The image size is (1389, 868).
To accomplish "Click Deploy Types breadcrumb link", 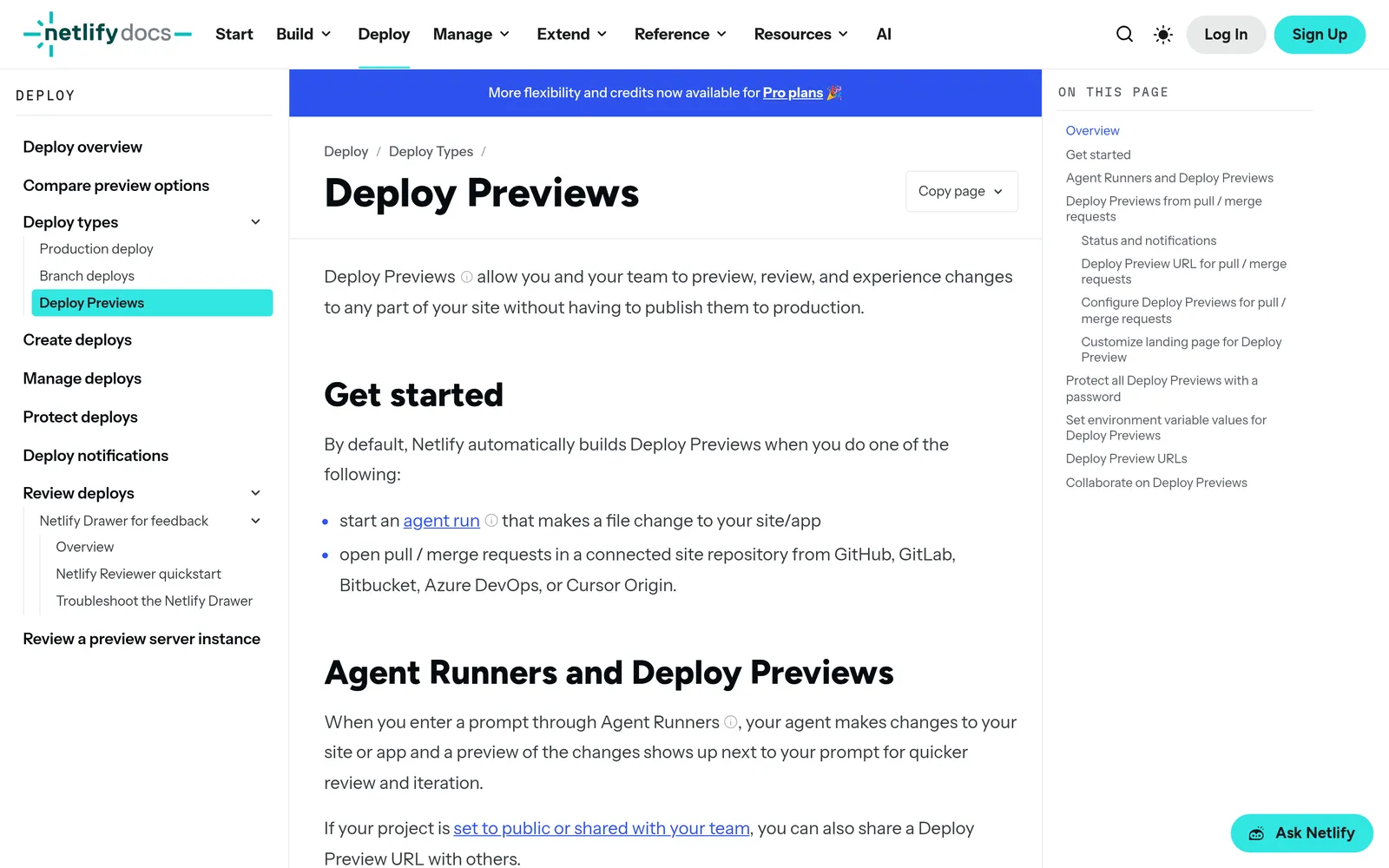I will click(x=431, y=151).
